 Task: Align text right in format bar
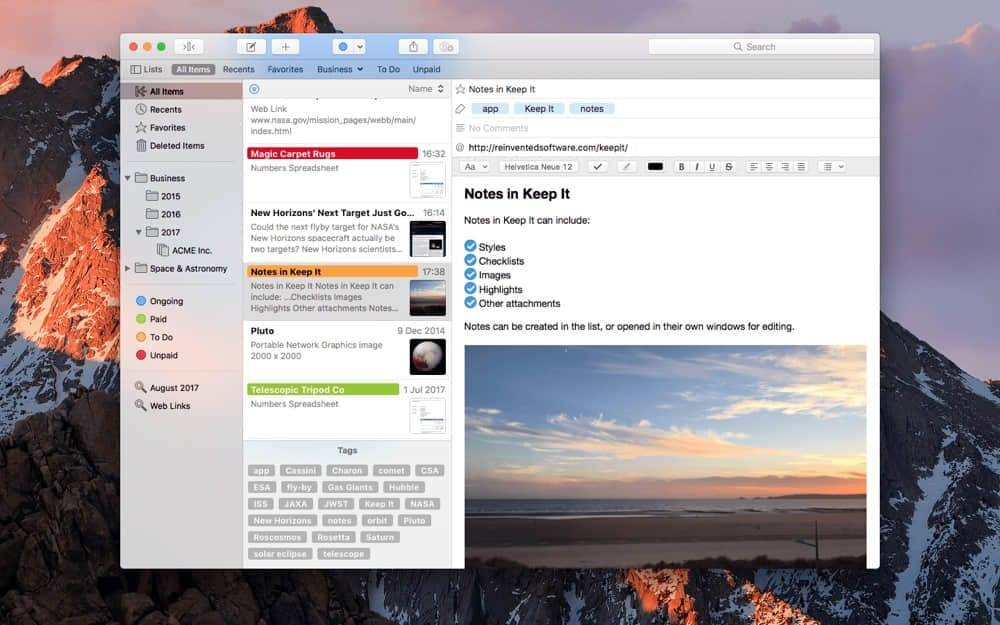[786, 166]
